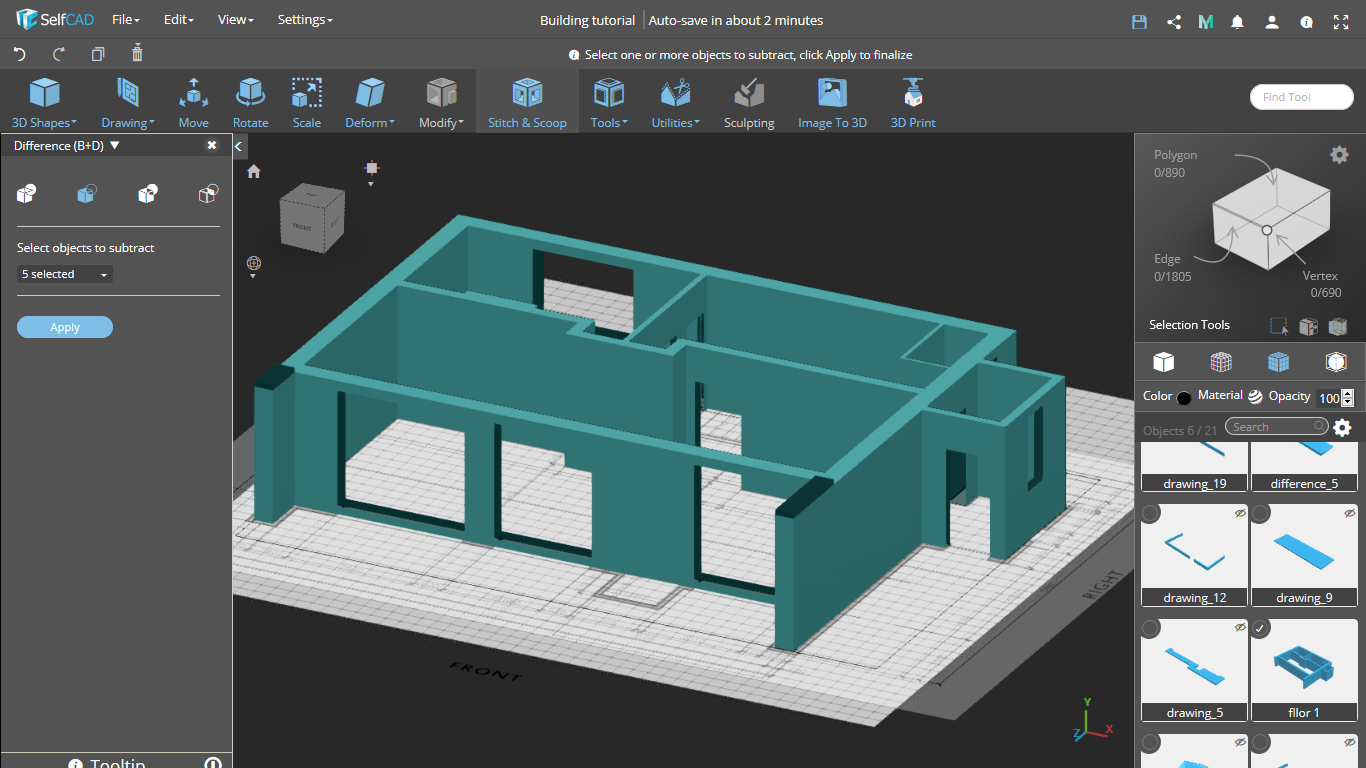Open the object Color swatch
This screenshot has height=768, width=1366.
click(x=1184, y=398)
